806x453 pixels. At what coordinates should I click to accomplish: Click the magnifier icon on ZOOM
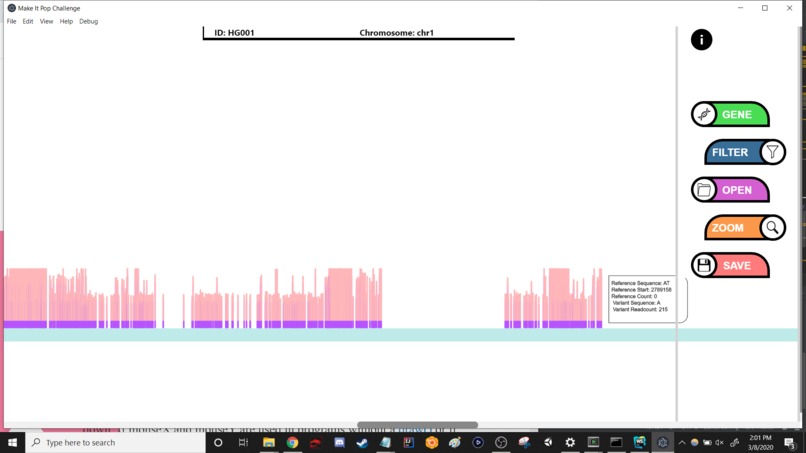tap(772, 228)
